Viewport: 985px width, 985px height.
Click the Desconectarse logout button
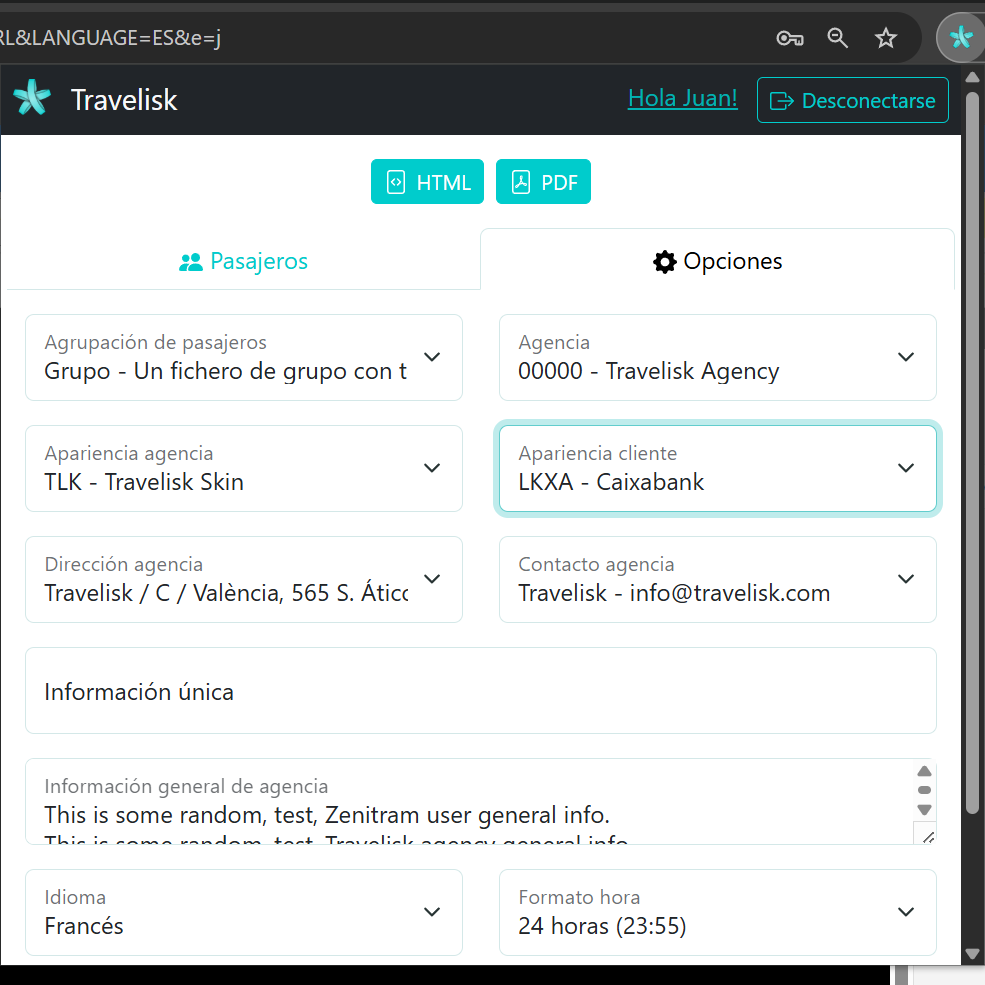point(852,100)
